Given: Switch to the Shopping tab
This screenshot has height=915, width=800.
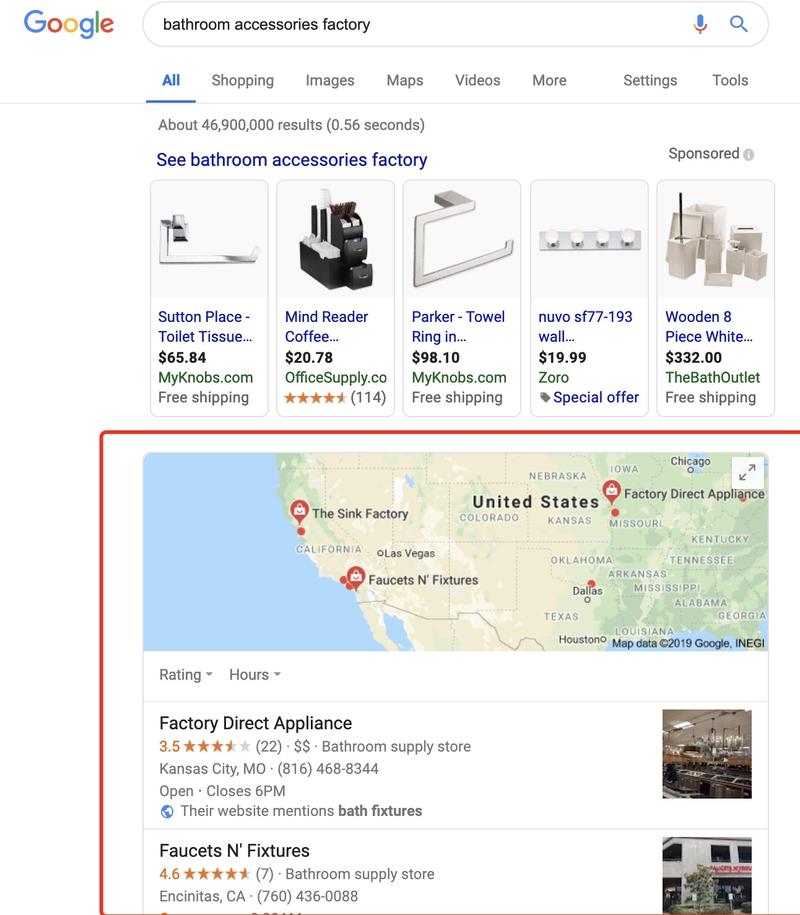Looking at the screenshot, I should [x=242, y=80].
